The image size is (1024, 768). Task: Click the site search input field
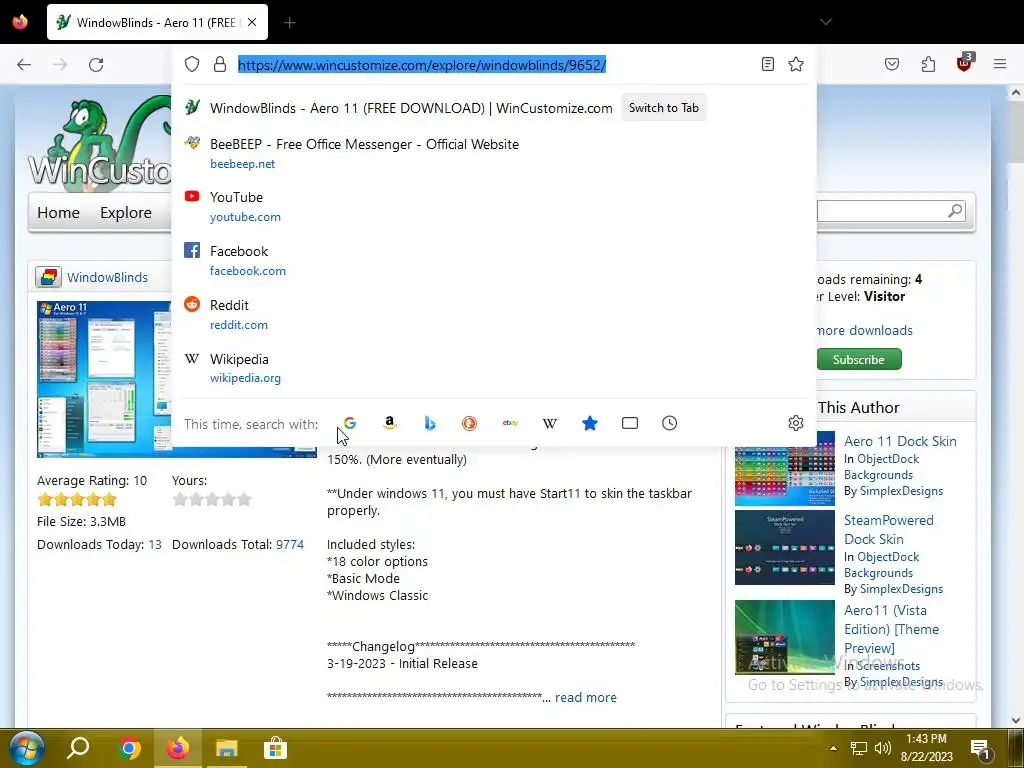click(882, 210)
